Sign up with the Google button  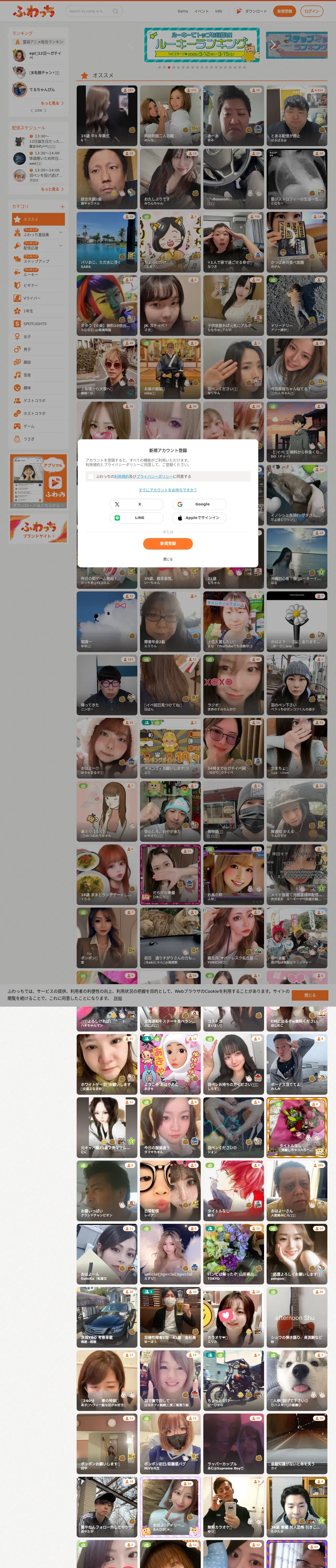tap(199, 504)
